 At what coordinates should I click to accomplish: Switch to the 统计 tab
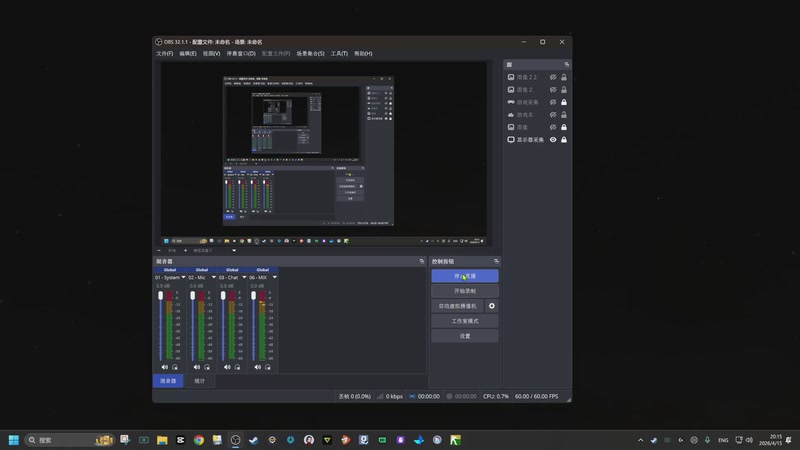click(199, 381)
